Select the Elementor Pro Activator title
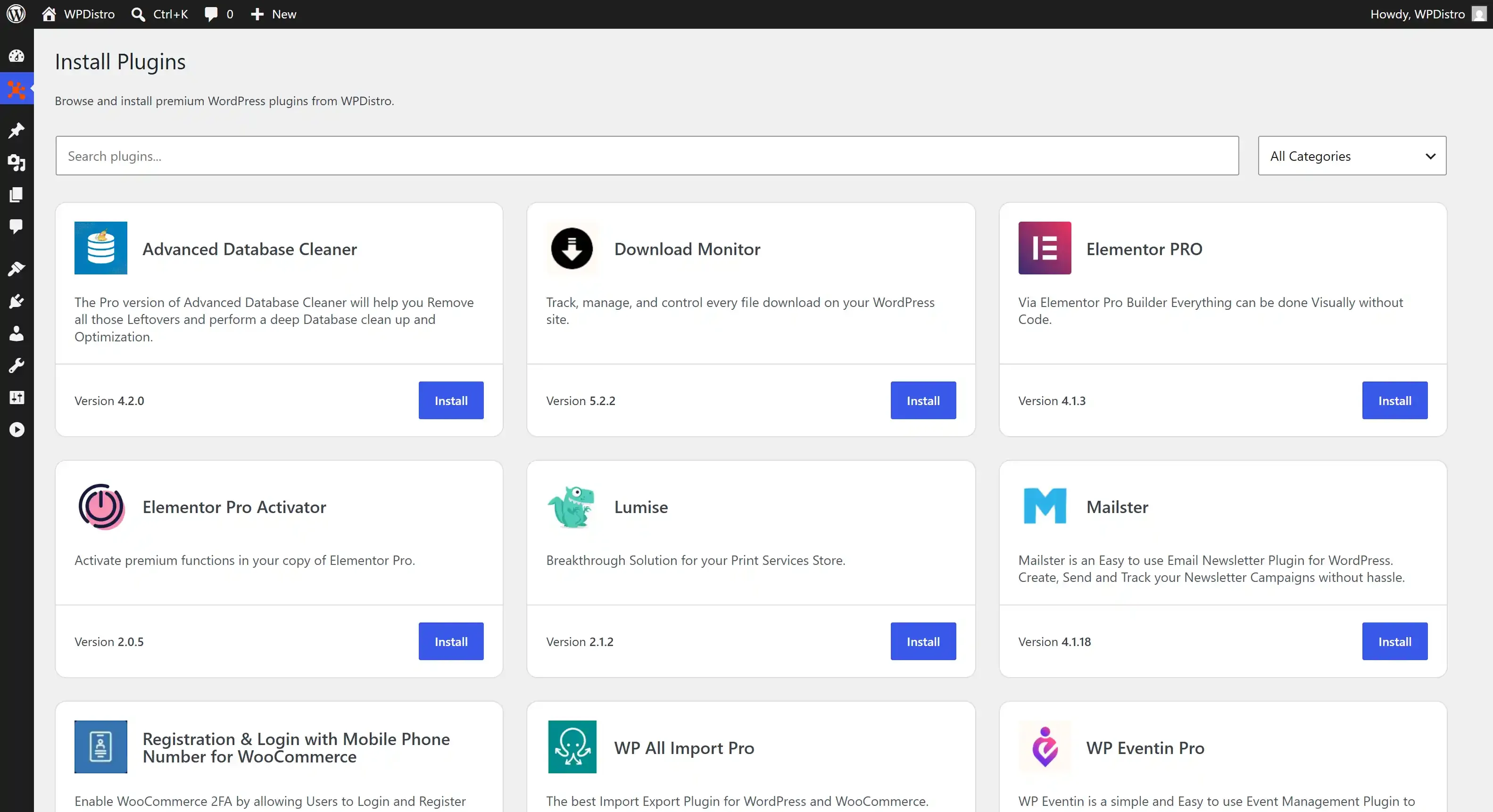Viewport: 1493px width, 812px height. tap(234, 507)
